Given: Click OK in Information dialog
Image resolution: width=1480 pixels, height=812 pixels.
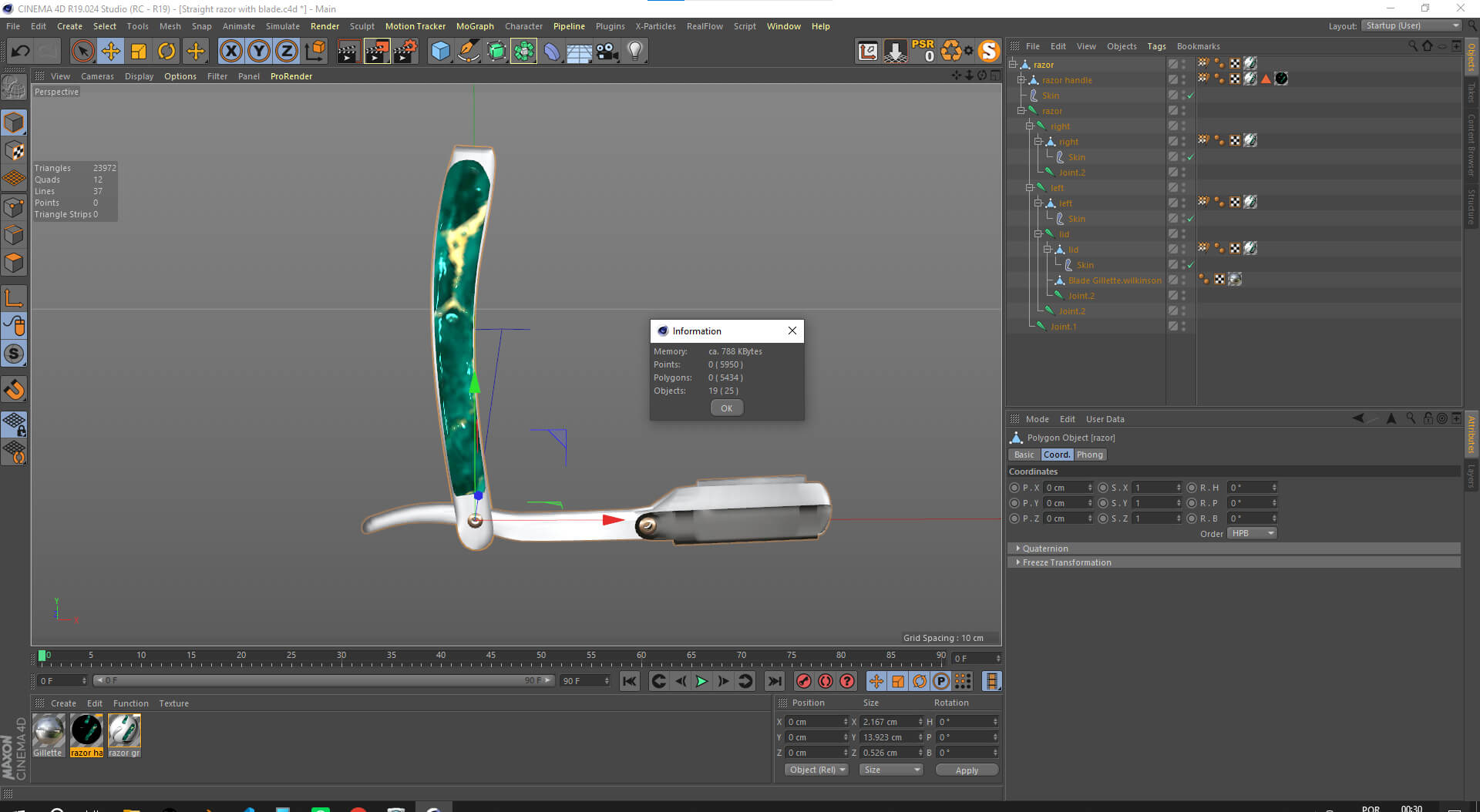Looking at the screenshot, I should 726,408.
